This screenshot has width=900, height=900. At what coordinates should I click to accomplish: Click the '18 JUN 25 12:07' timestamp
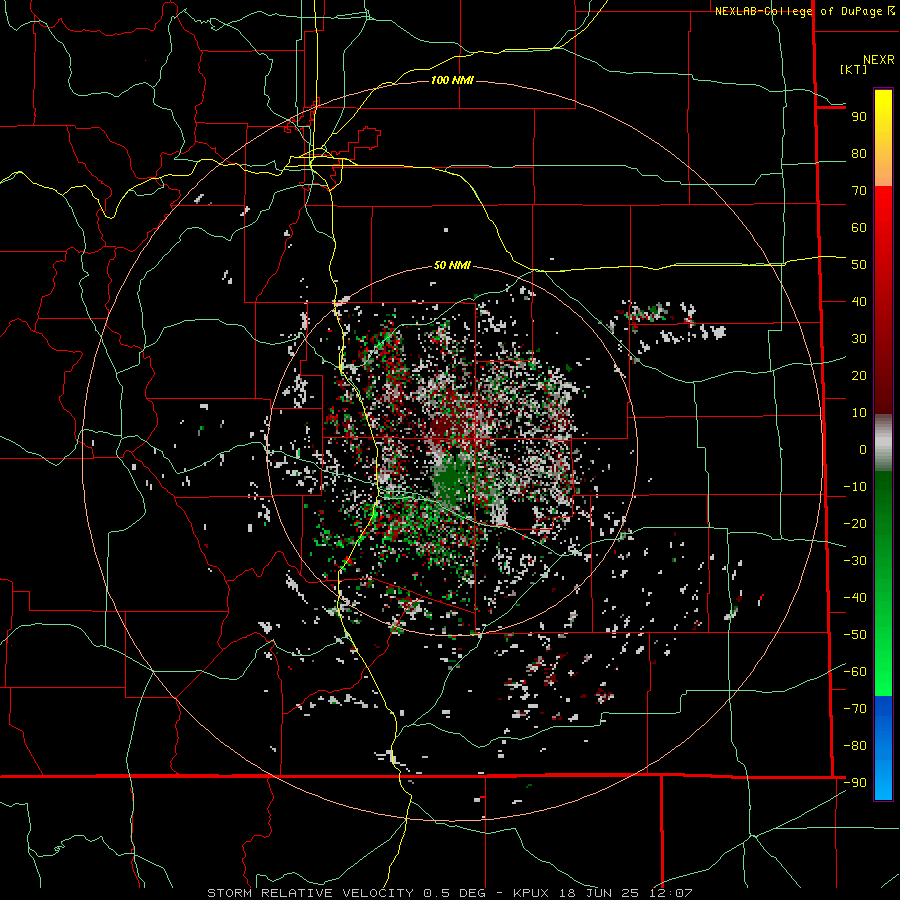[624, 893]
